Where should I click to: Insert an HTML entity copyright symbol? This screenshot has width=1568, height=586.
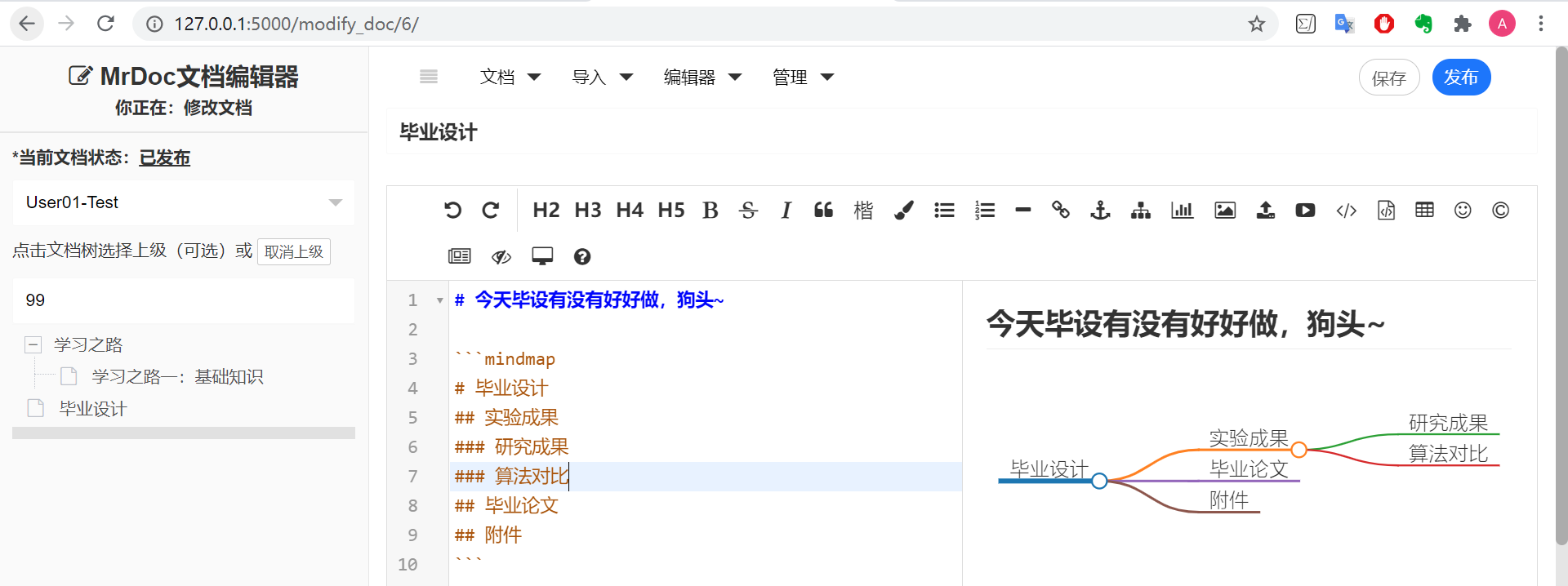(x=1500, y=210)
